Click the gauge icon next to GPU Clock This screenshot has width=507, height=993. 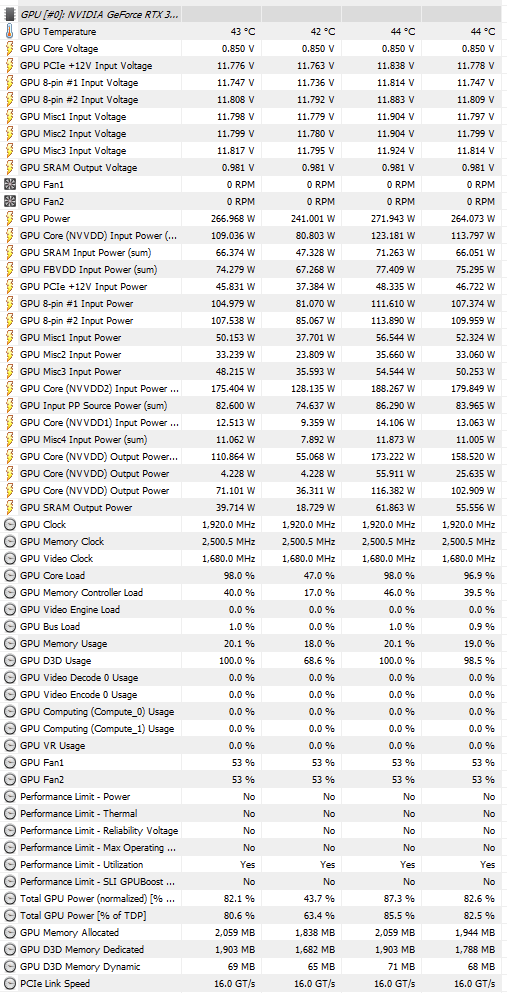[9, 525]
